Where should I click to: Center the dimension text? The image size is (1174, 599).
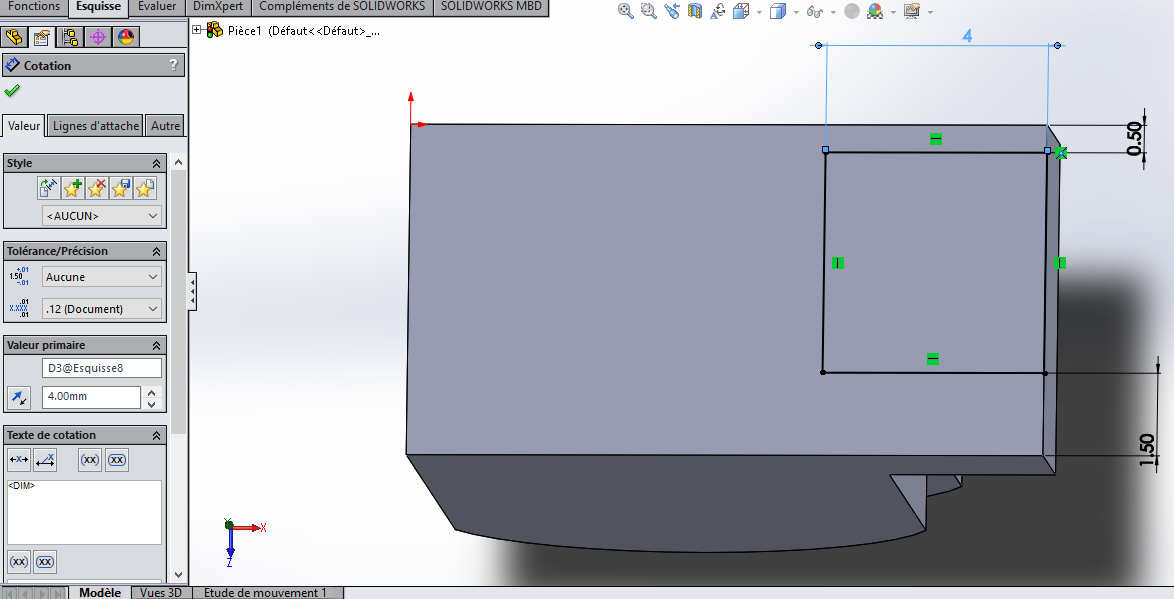pyautogui.click(x=19, y=460)
